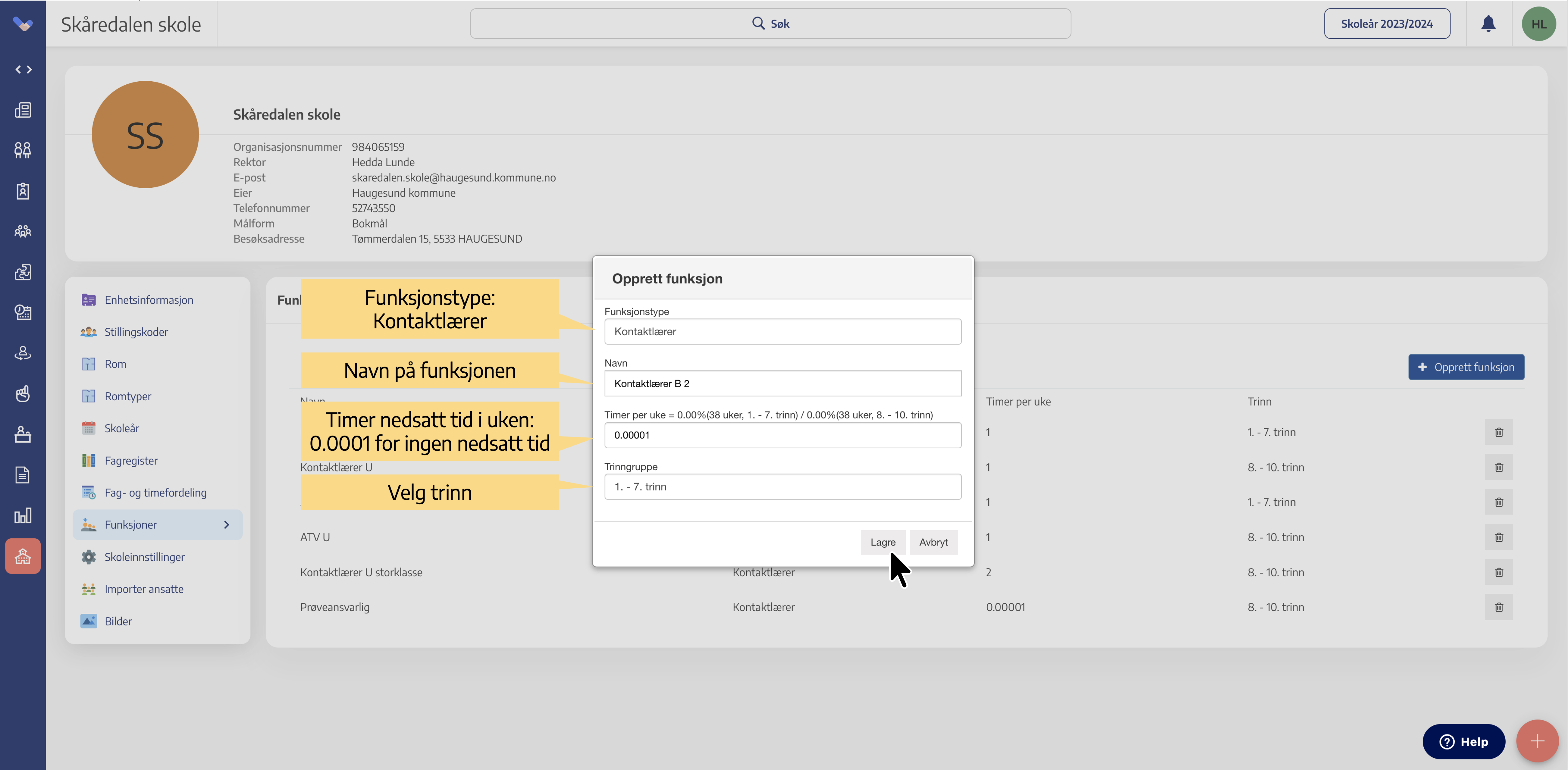Delete the ATV U row with its trash icon

pyautogui.click(x=1499, y=537)
